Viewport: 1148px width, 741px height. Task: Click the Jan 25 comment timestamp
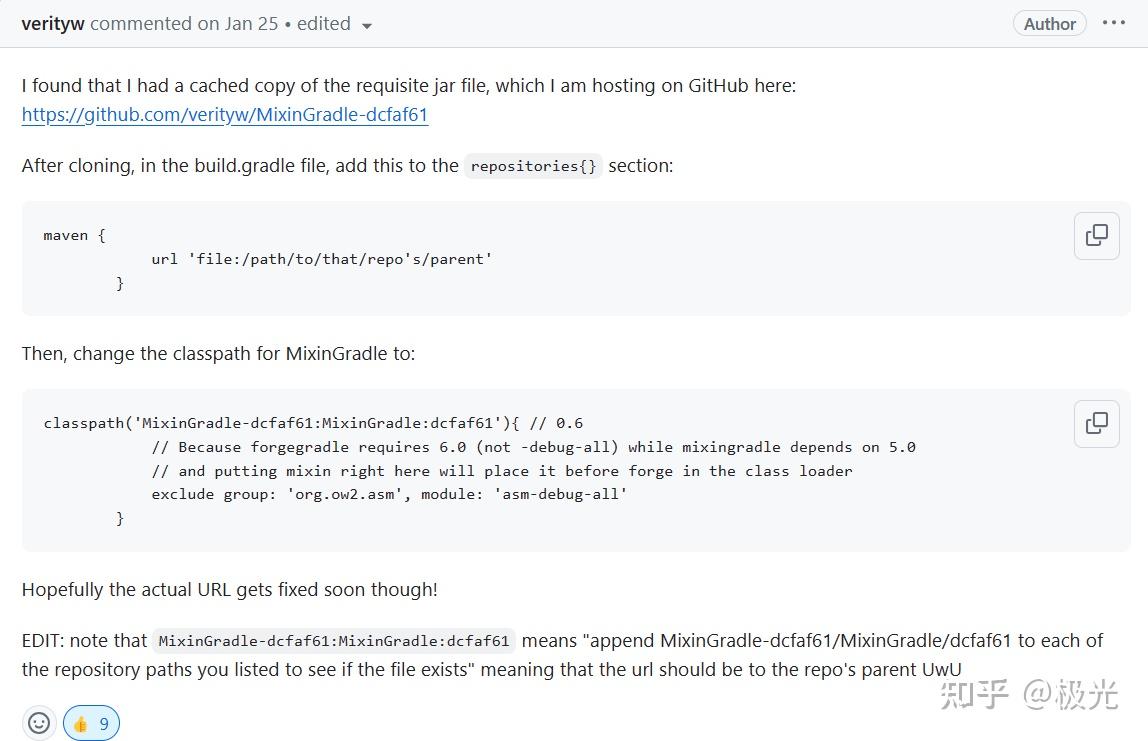point(252,24)
